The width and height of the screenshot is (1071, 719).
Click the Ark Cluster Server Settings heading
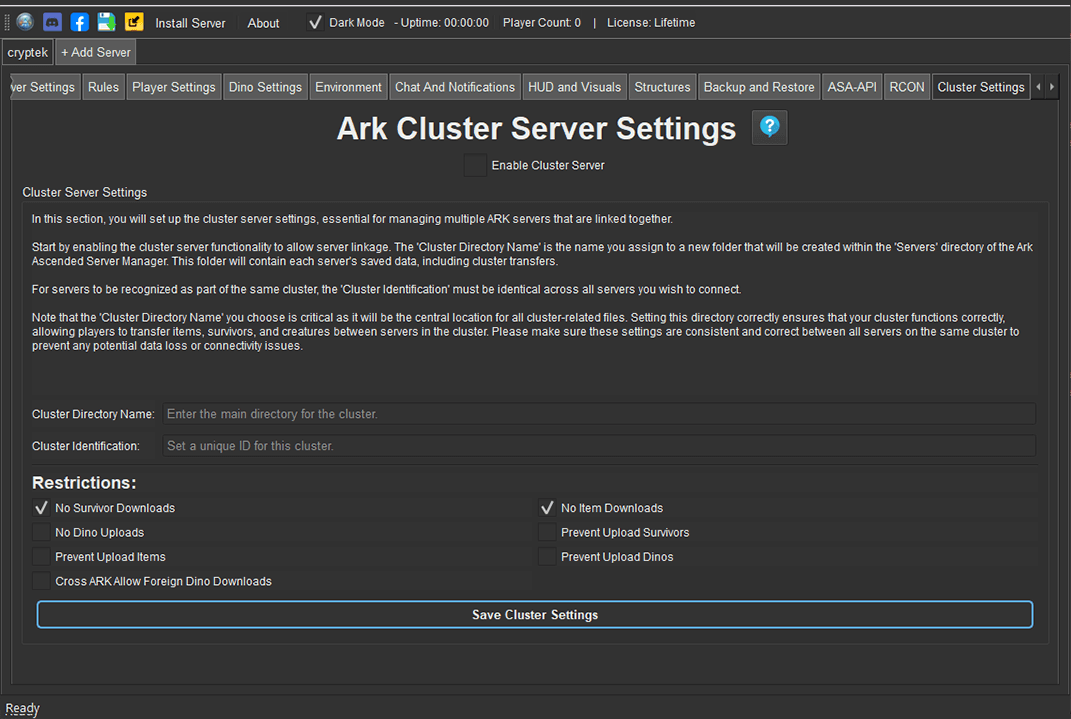tap(536, 128)
